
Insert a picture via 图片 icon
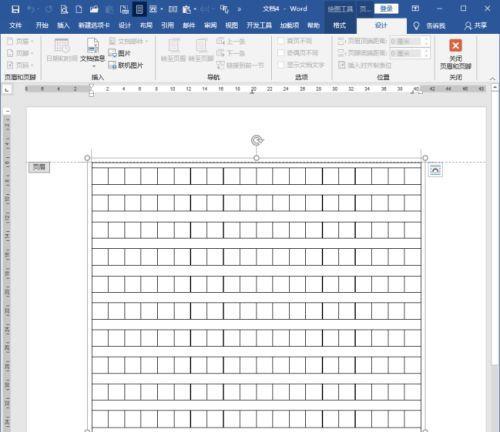[120, 53]
